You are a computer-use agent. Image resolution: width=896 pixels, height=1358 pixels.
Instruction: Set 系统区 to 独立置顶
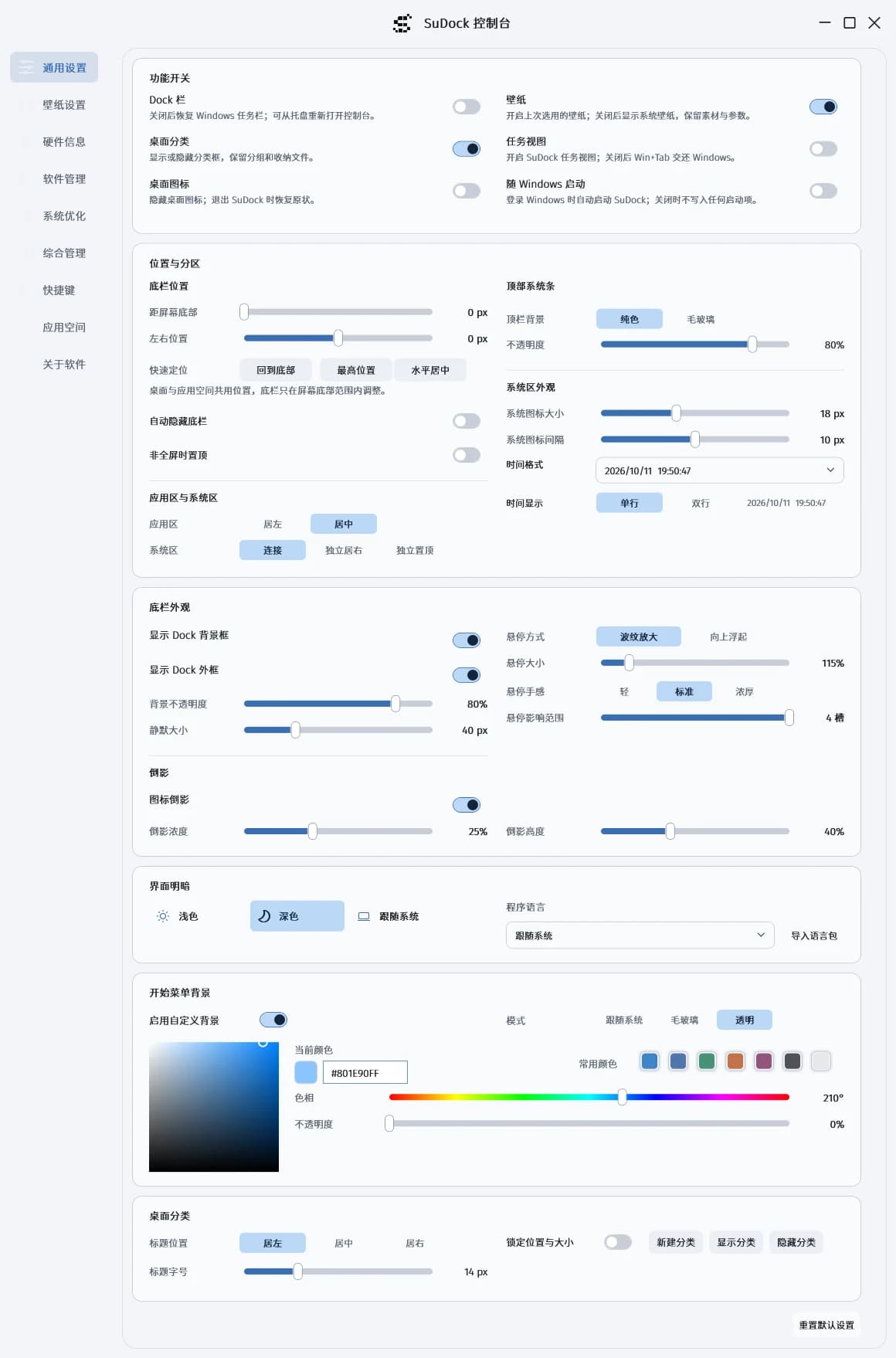(x=415, y=550)
